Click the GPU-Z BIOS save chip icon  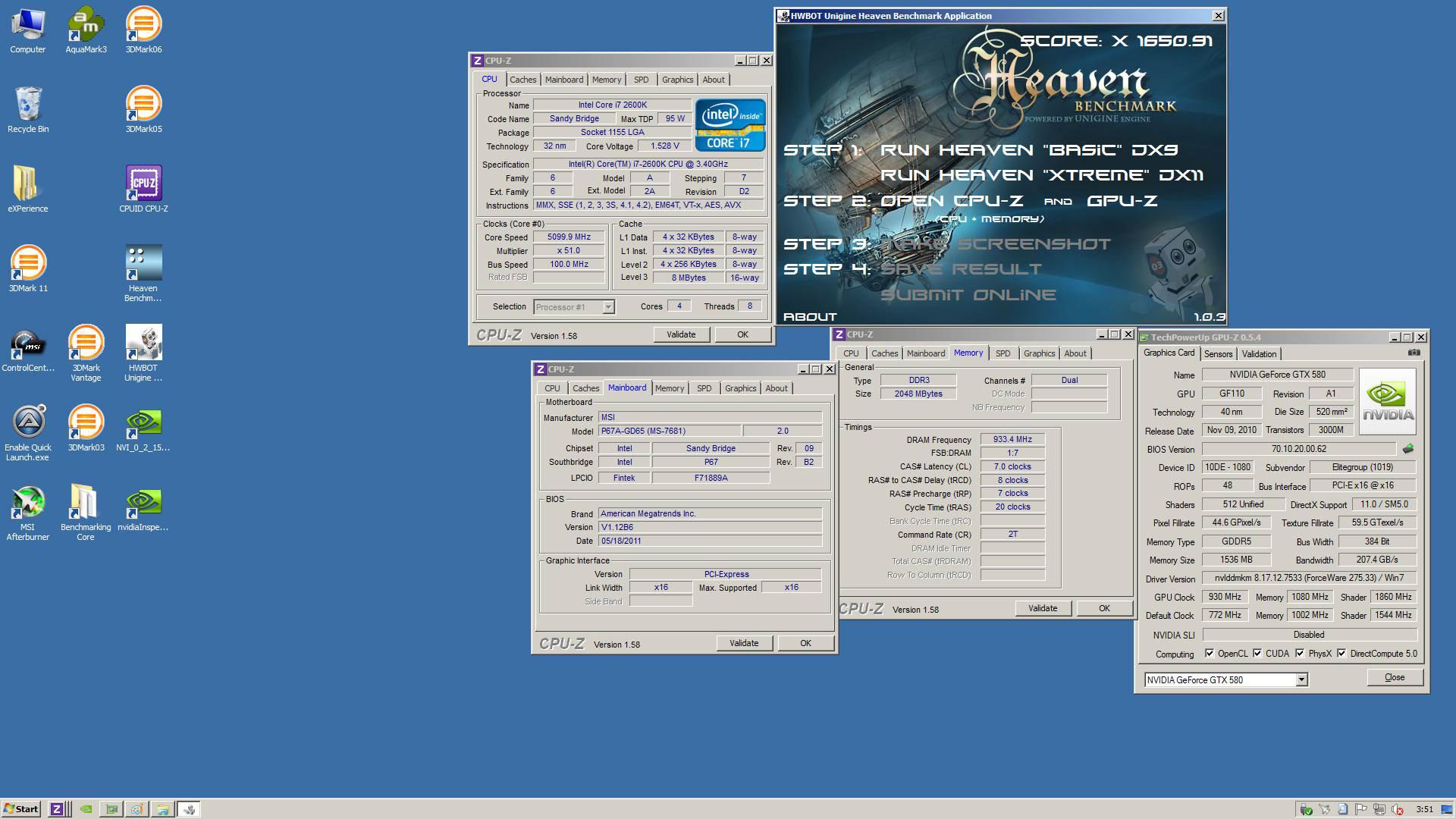pos(1408,449)
